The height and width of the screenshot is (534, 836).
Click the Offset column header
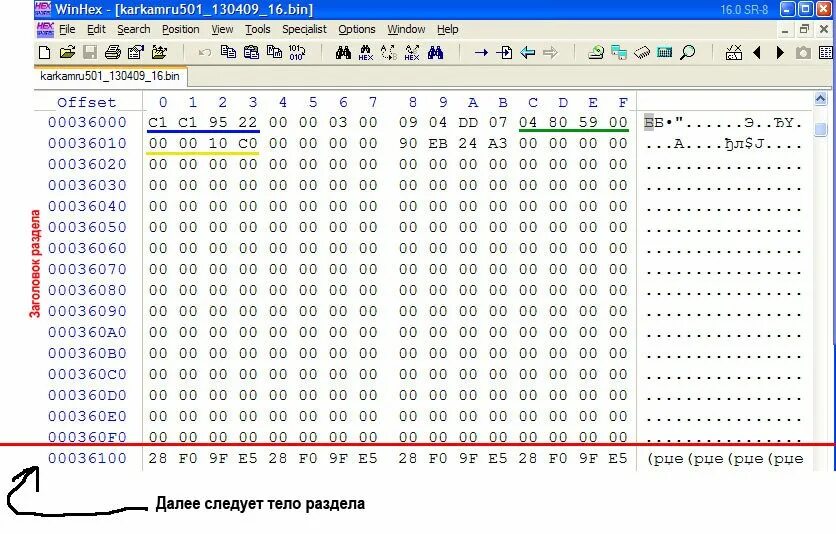click(x=86, y=102)
